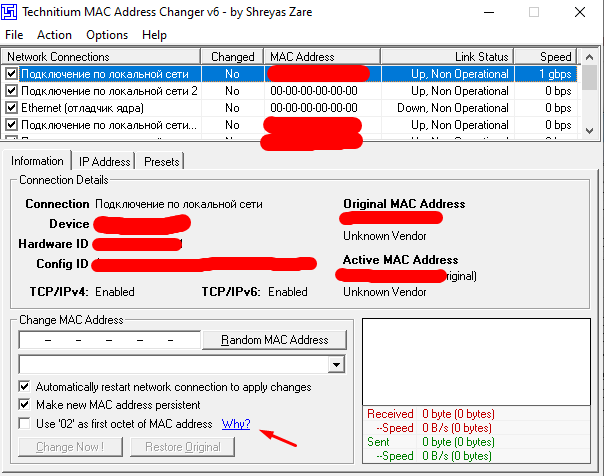Close the MAC Address Changer window
604x476 pixels.
(580, 12)
